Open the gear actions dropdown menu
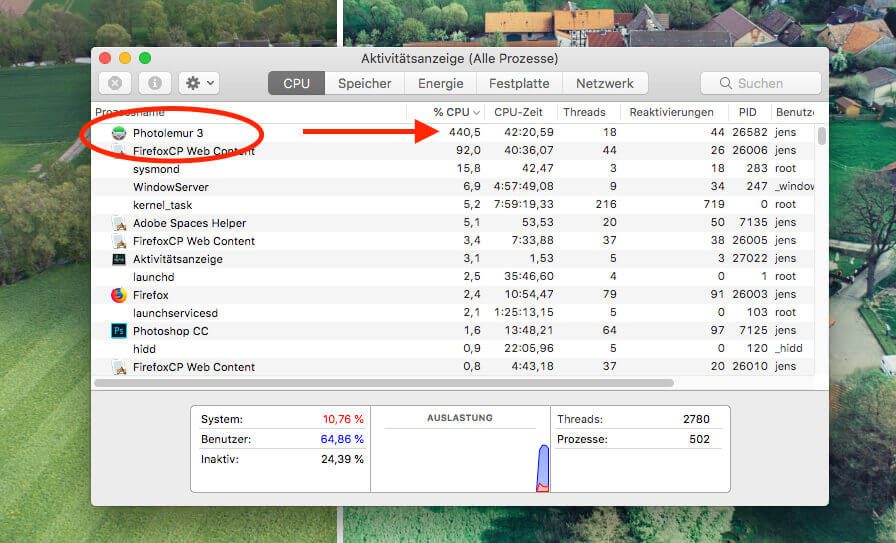896x543 pixels. point(199,83)
